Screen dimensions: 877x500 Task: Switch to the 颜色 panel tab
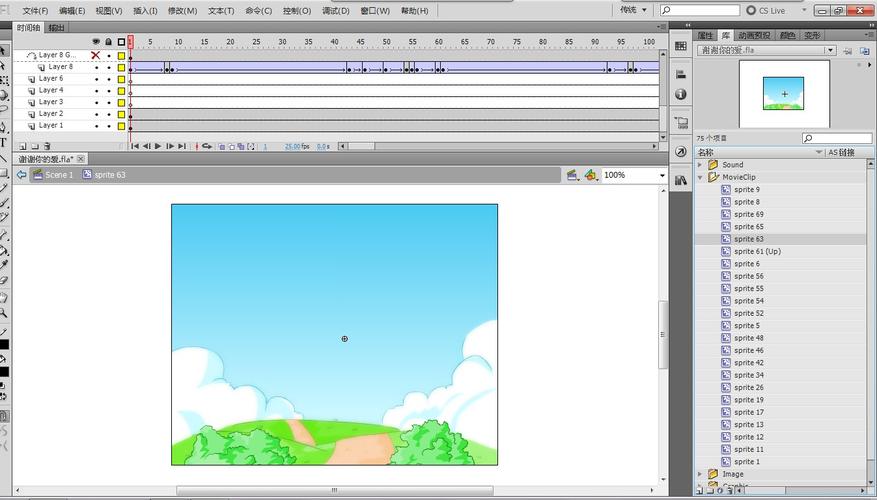coord(788,35)
